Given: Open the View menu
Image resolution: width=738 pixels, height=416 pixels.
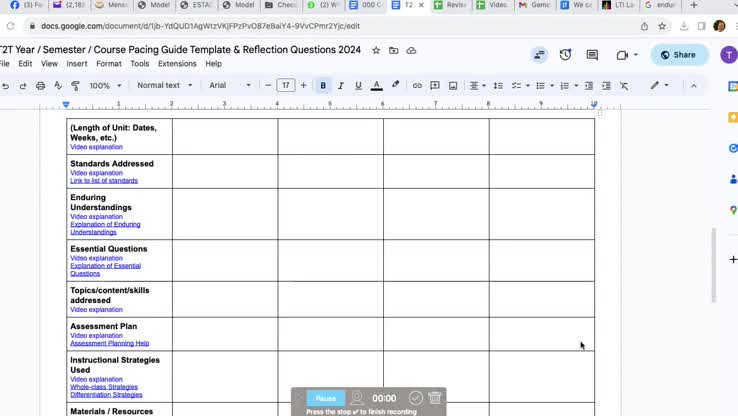Looking at the screenshot, I should click(x=49, y=64).
